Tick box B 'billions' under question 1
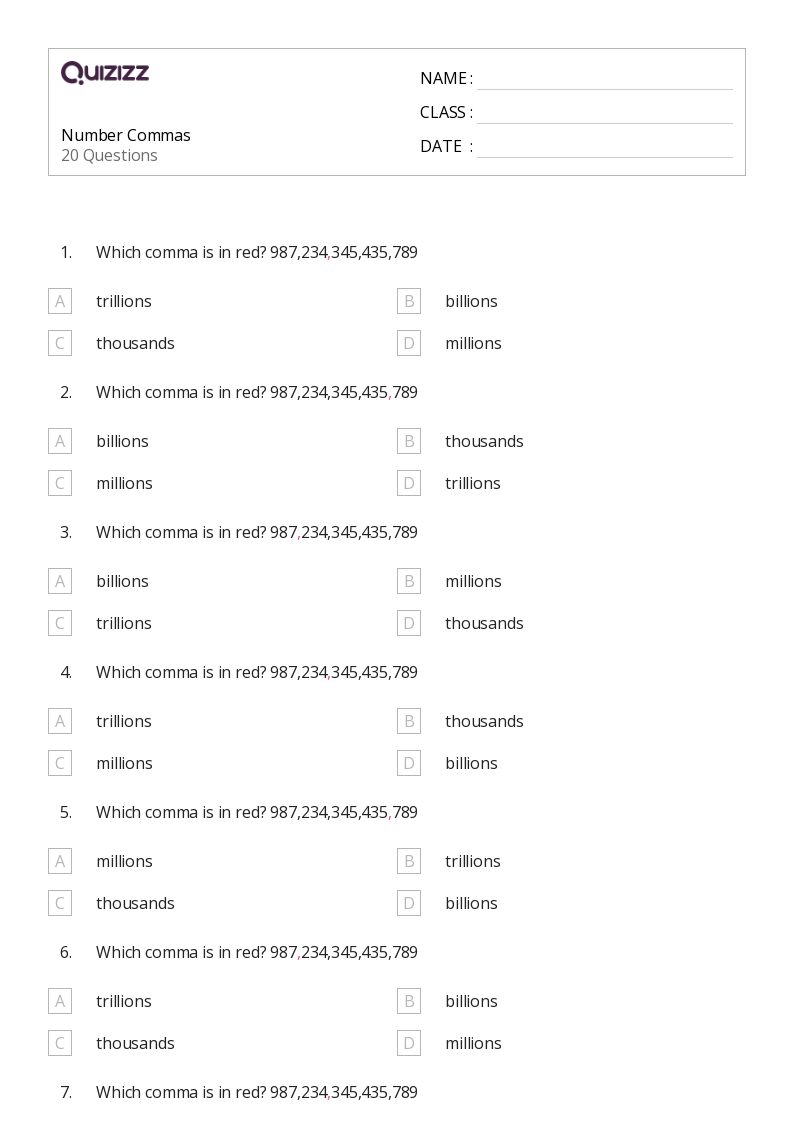This screenshot has width=794, height=1123. click(409, 301)
